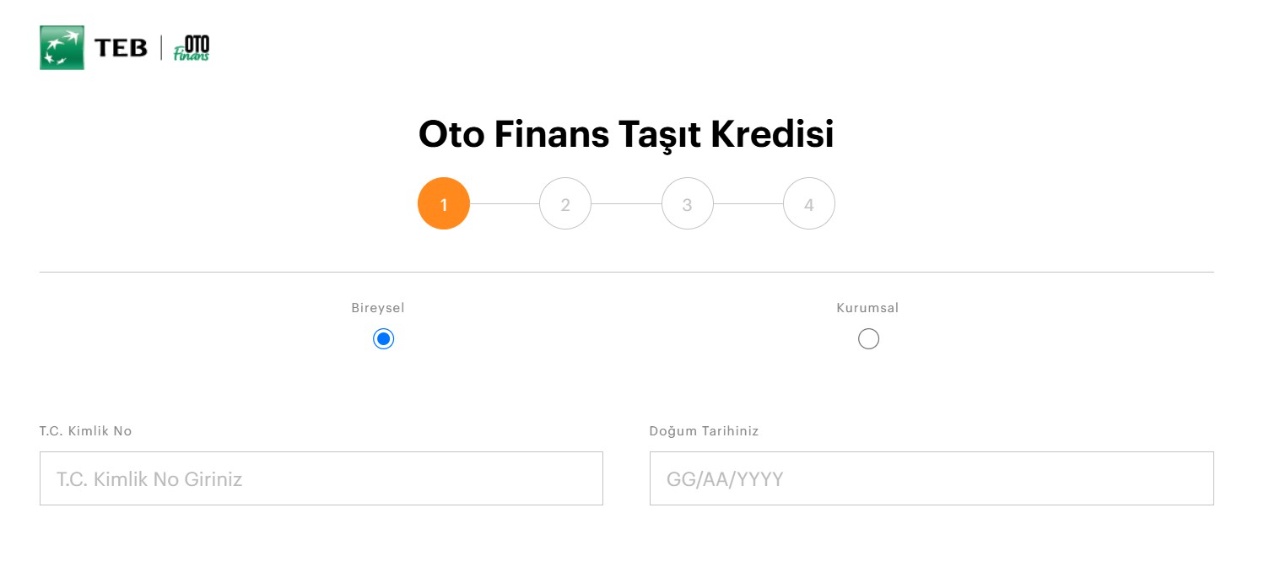Click the connector line between steps 3 and 4
1280x561 pixels.
748,204
